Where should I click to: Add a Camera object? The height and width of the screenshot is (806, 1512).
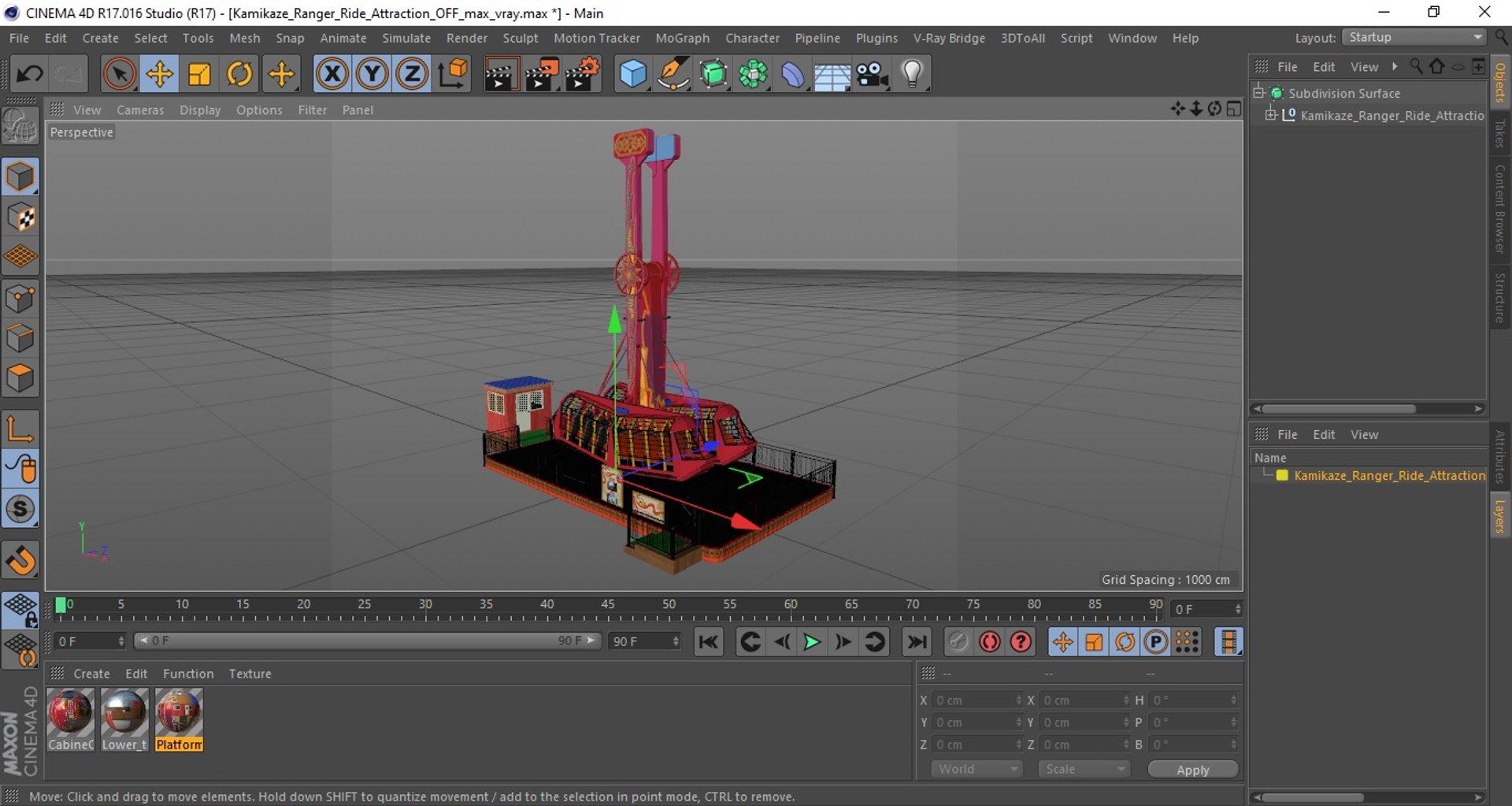[873, 74]
